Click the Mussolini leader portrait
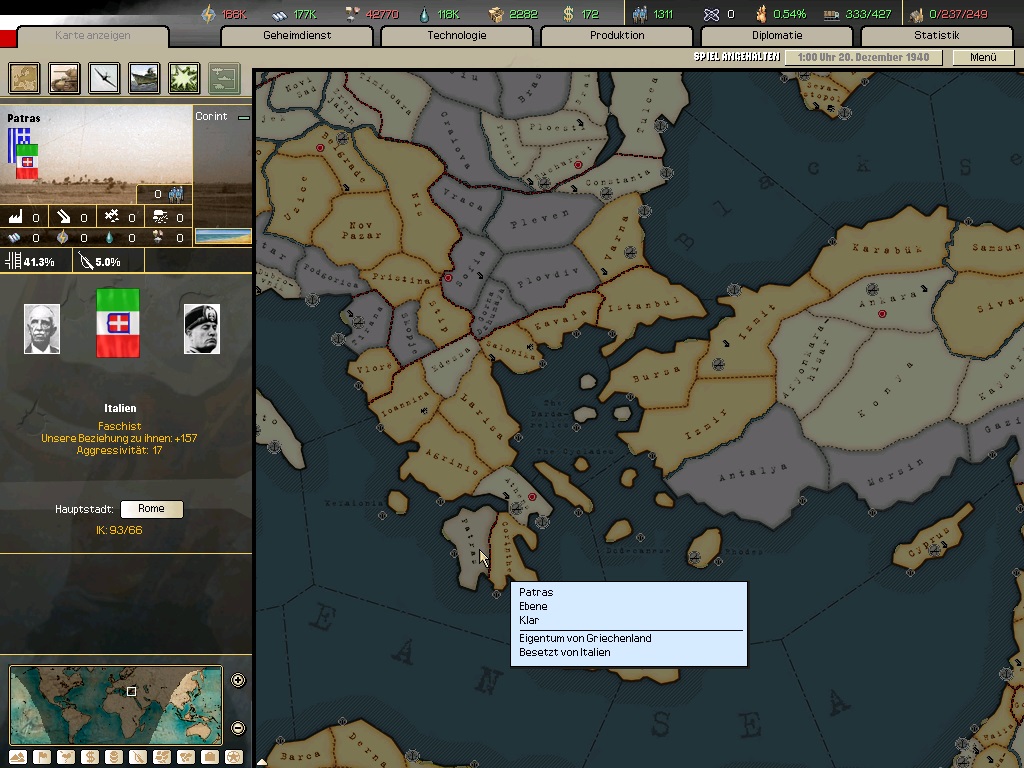1024x768 pixels. [201, 329]
